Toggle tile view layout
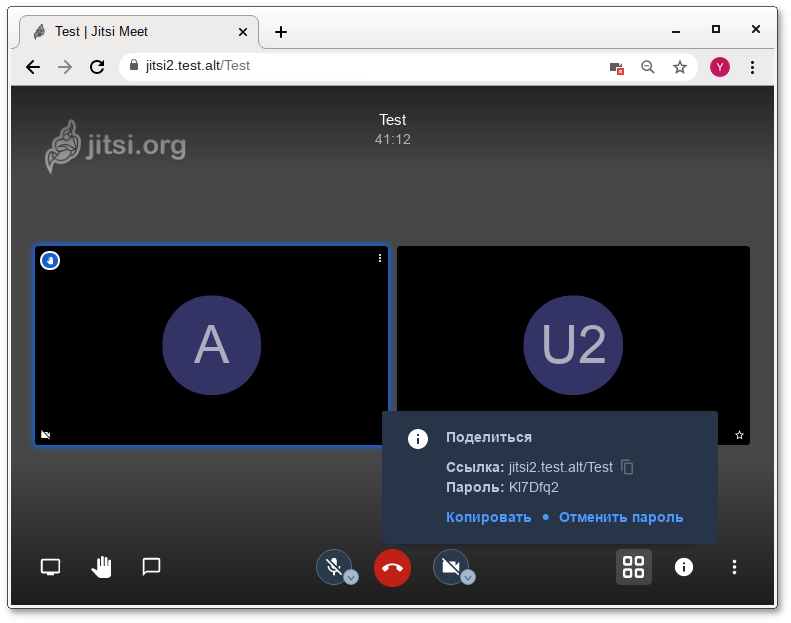The height and width of the screenshot is (623, 791). (634, 567)
